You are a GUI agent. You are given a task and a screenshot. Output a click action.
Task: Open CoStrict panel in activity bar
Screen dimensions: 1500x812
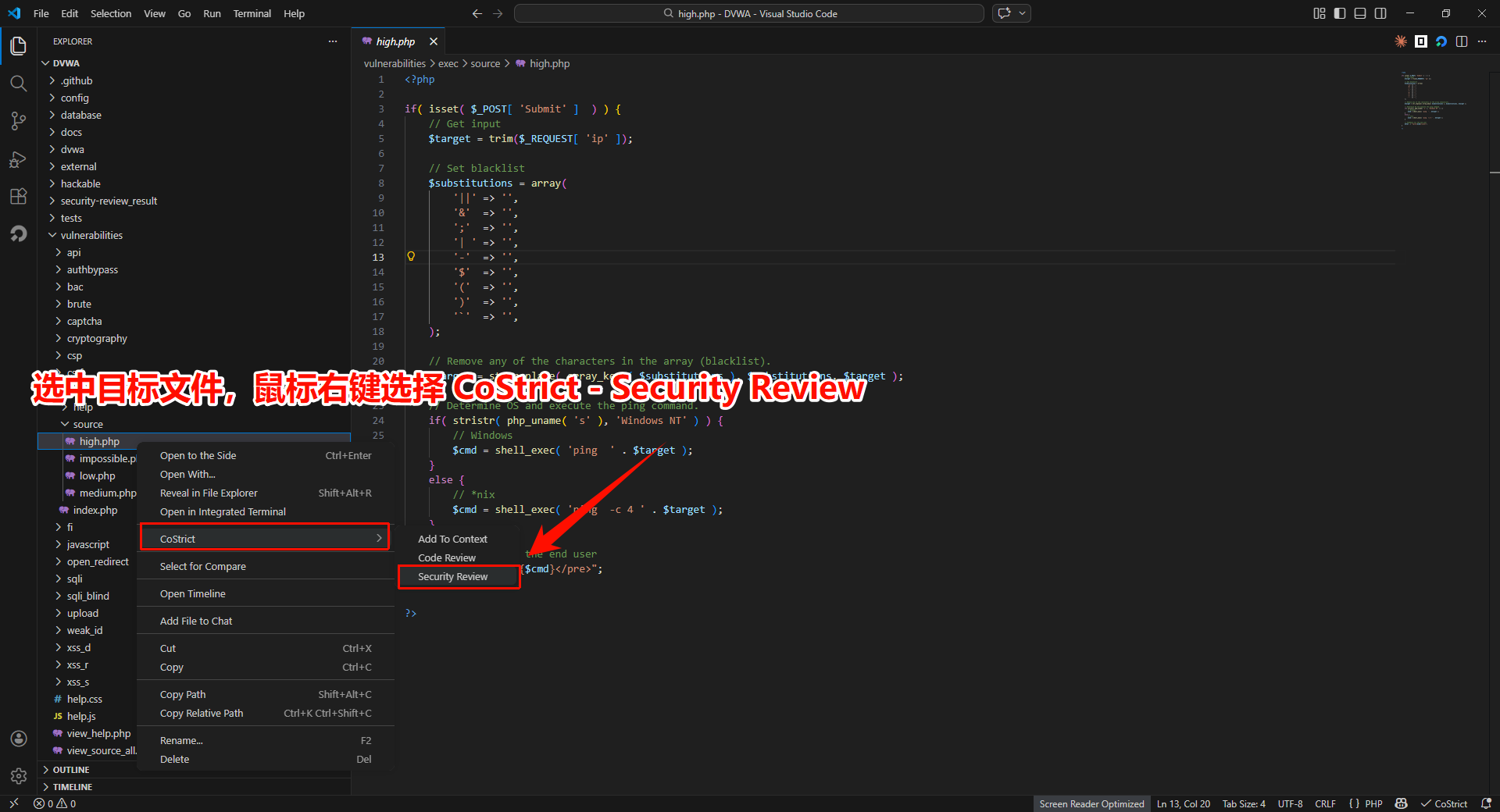point(19,233)
